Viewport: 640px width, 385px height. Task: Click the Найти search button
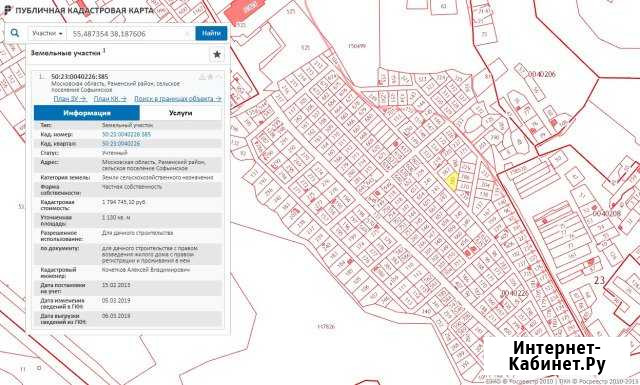(x=211, y=33)
